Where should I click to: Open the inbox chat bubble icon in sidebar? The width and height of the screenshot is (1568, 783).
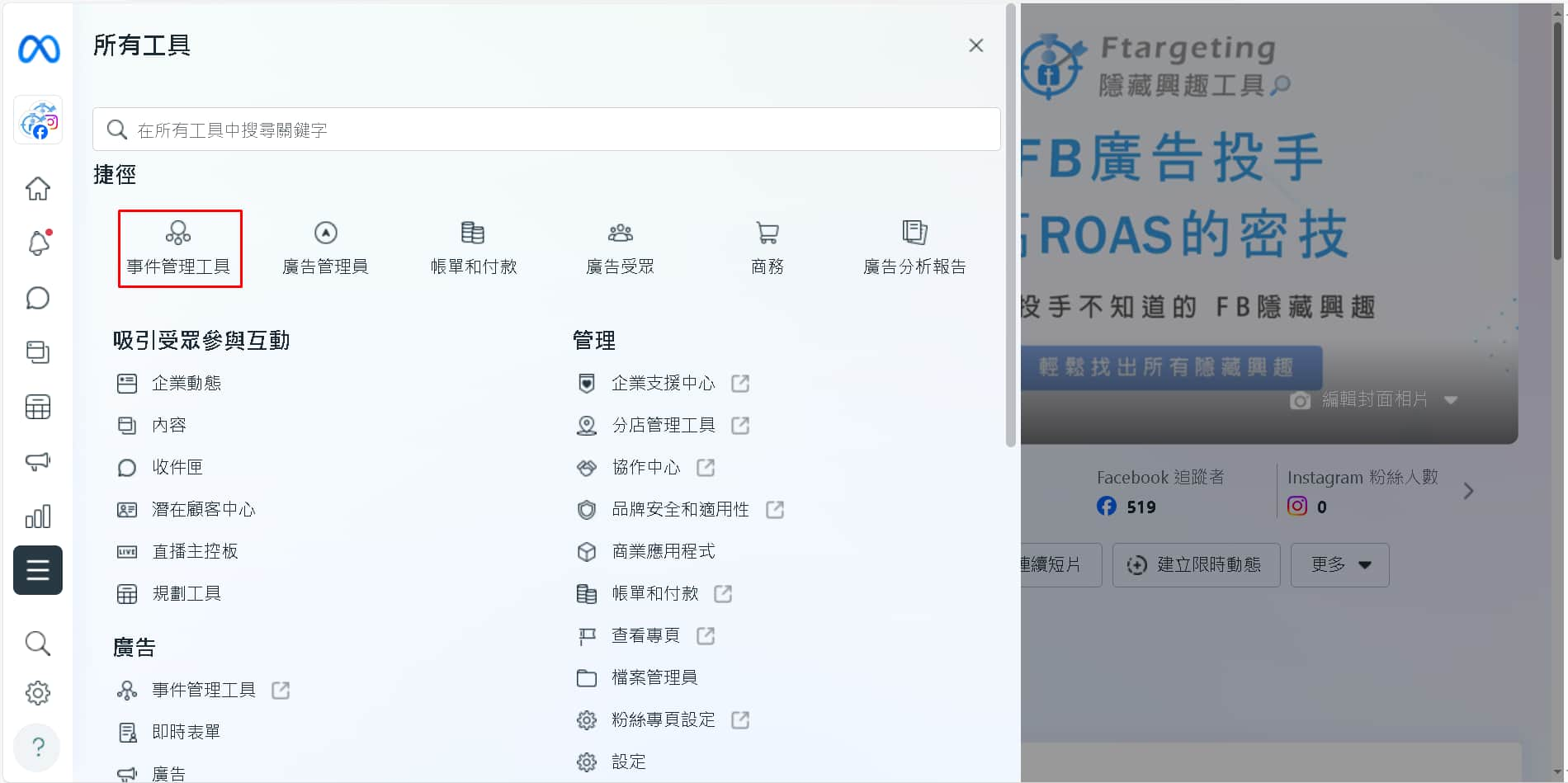click(x=38, y=298)
